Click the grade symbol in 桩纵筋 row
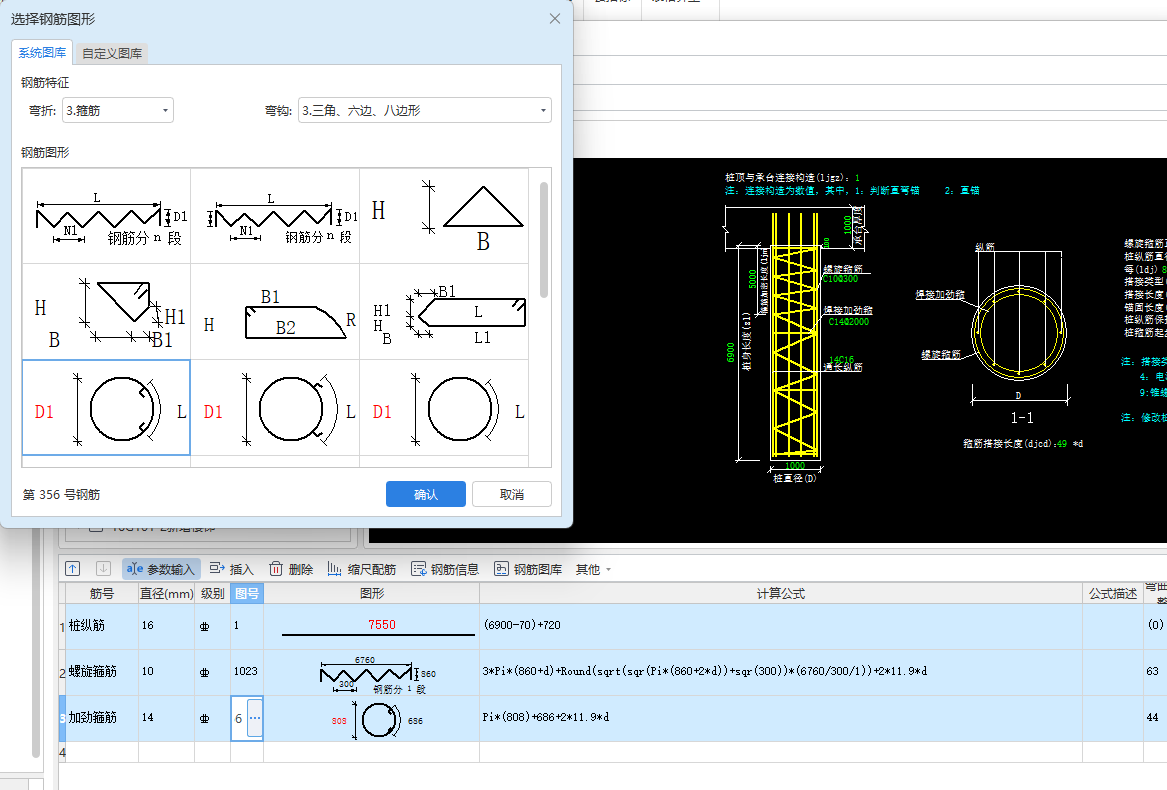 click(205, 626)
